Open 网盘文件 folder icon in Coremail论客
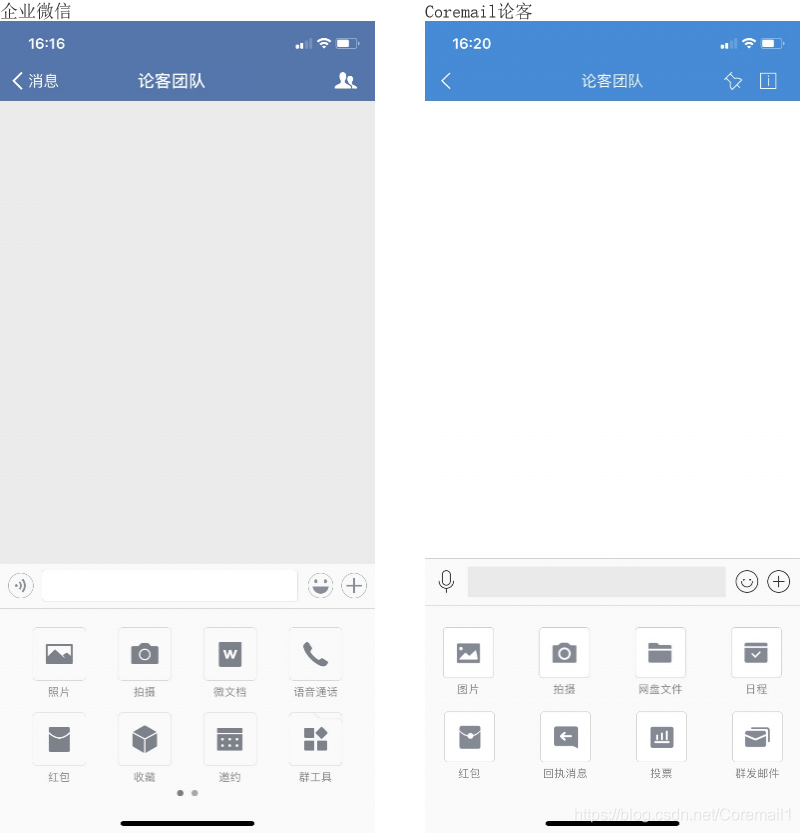The image size is (800, 833). 660,652
